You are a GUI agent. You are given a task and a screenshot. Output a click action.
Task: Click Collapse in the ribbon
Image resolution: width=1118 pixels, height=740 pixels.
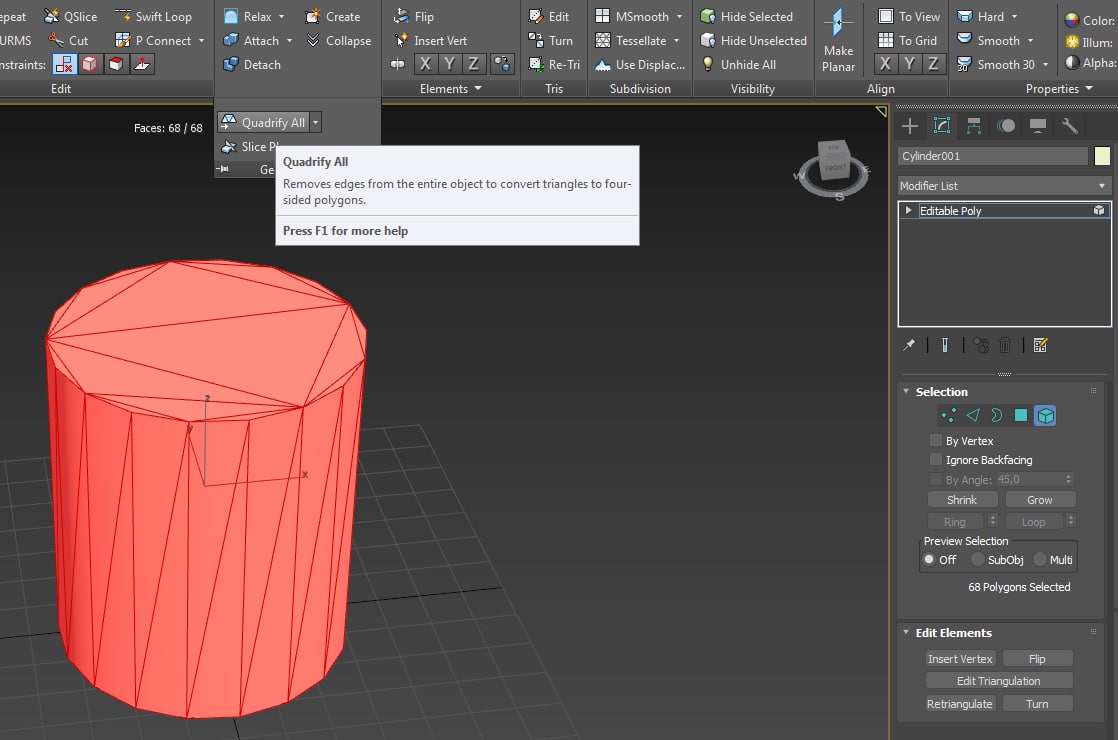click(339, 41)
